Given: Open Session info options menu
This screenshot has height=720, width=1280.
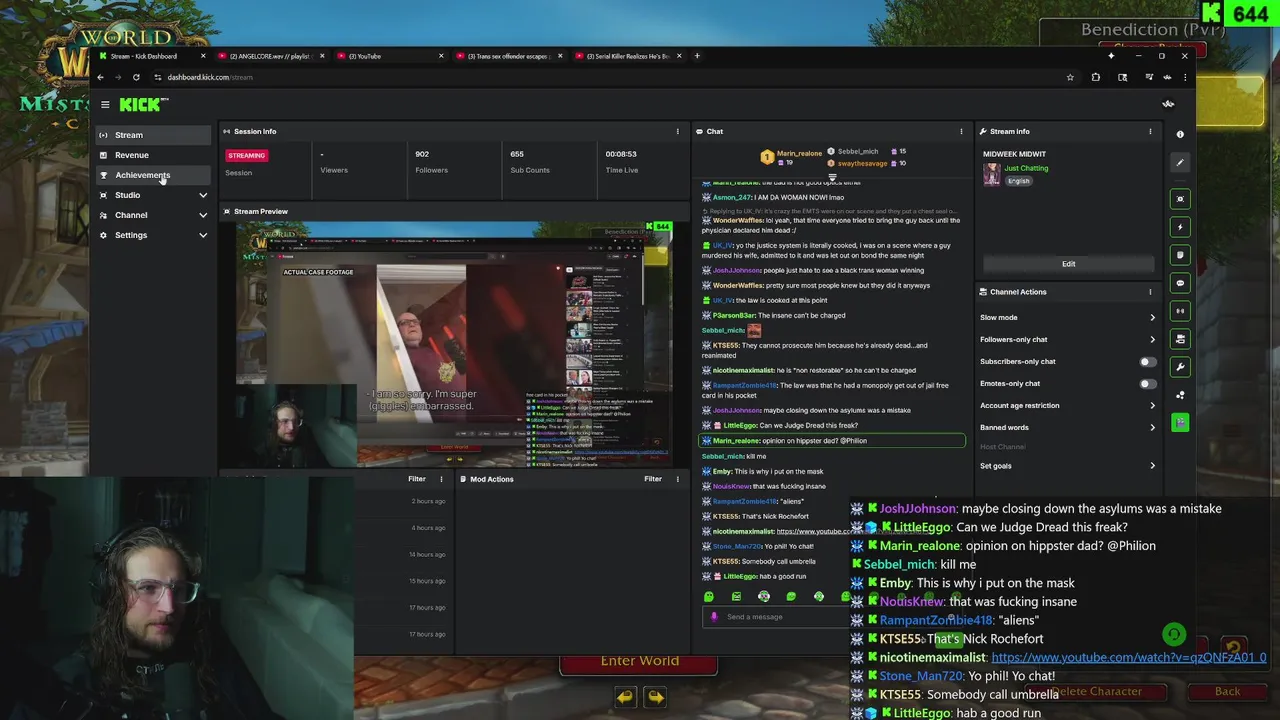Looking at the screenshot, I should point(677,131).
